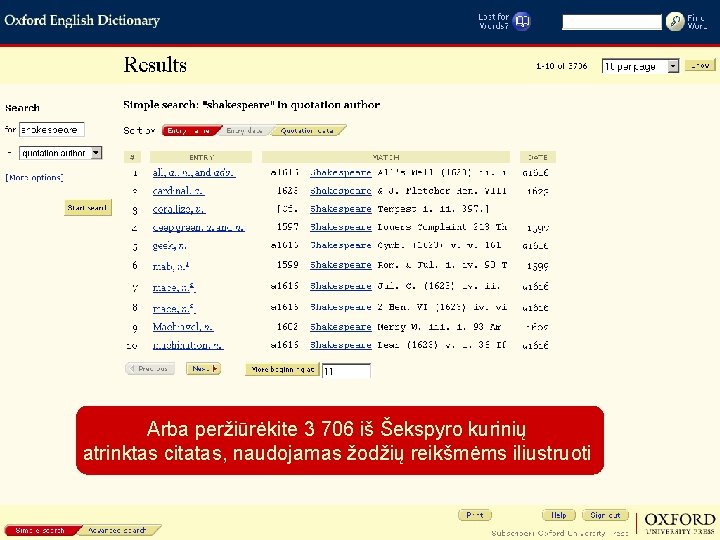Switch to Advanced search tab
The image size is (720, 540).
click(x=119, y=530)
